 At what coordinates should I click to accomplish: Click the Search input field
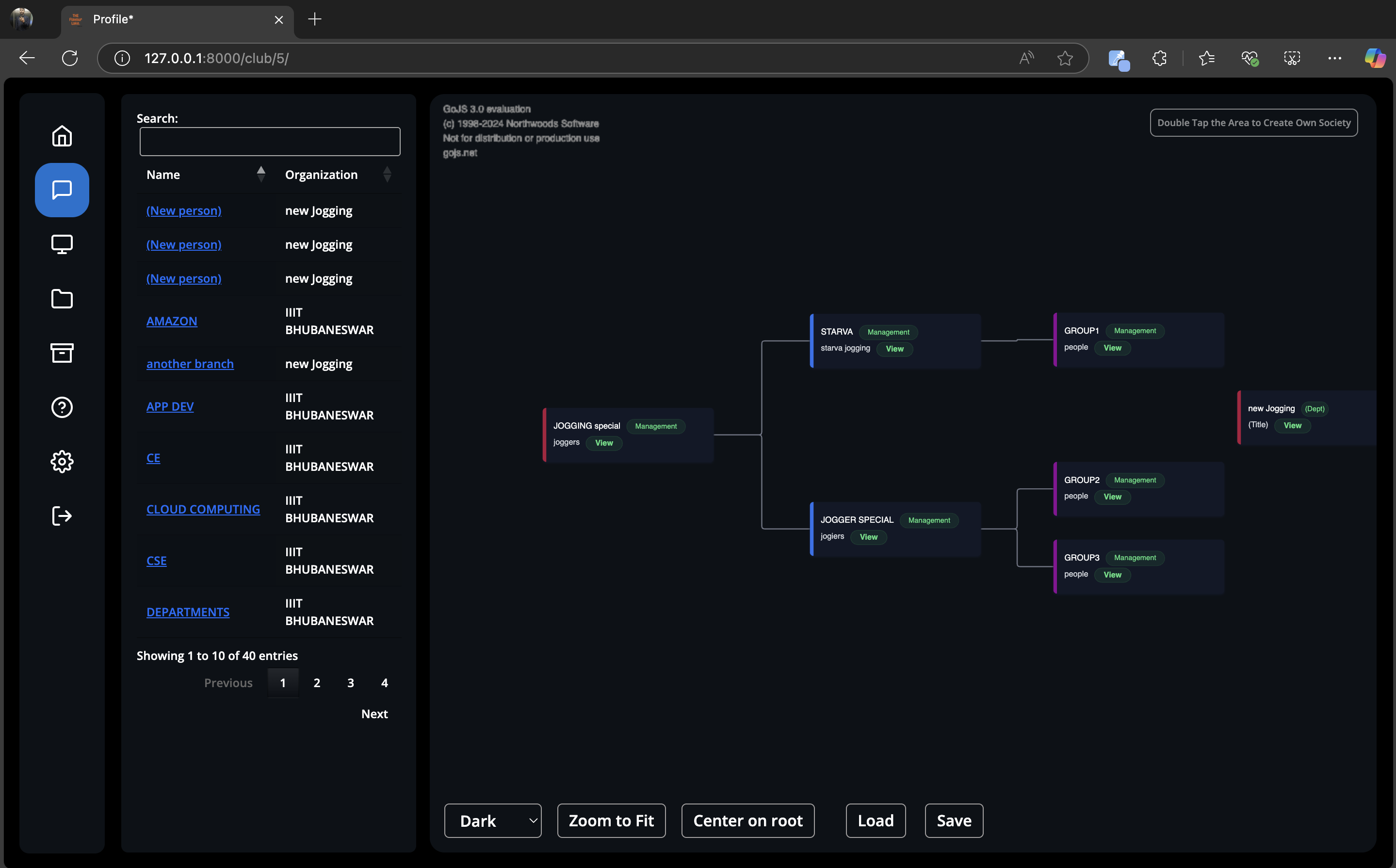(270, 142)
